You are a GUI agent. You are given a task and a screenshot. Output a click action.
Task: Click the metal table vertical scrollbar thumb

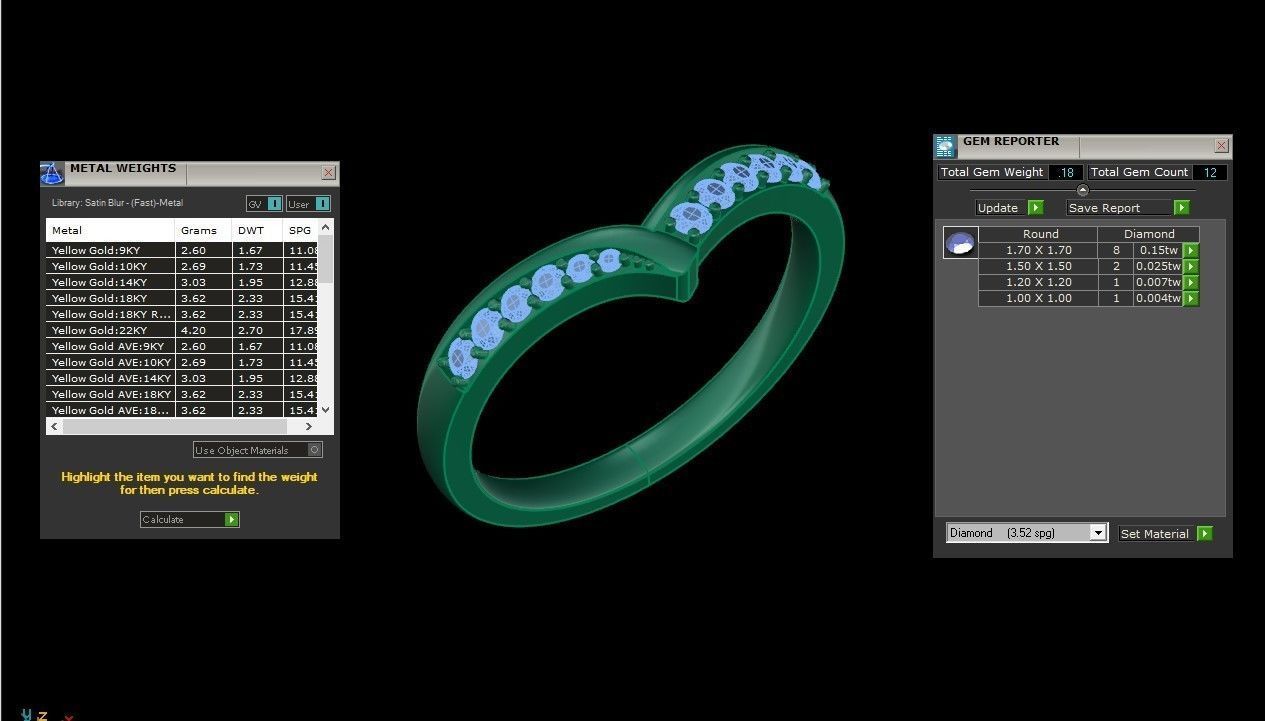click(325, 260)
